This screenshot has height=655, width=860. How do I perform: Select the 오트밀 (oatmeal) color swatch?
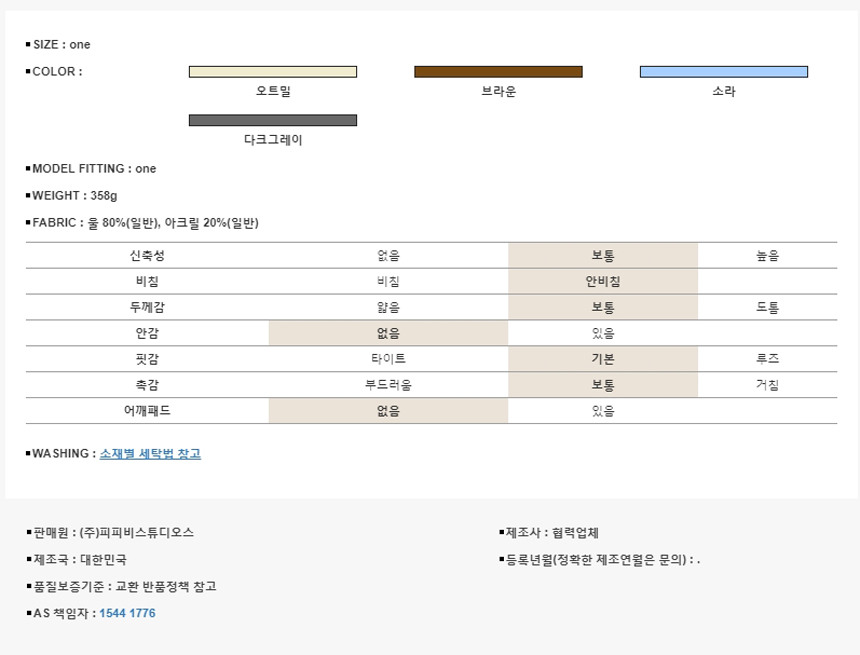click(x=273, y=71)
